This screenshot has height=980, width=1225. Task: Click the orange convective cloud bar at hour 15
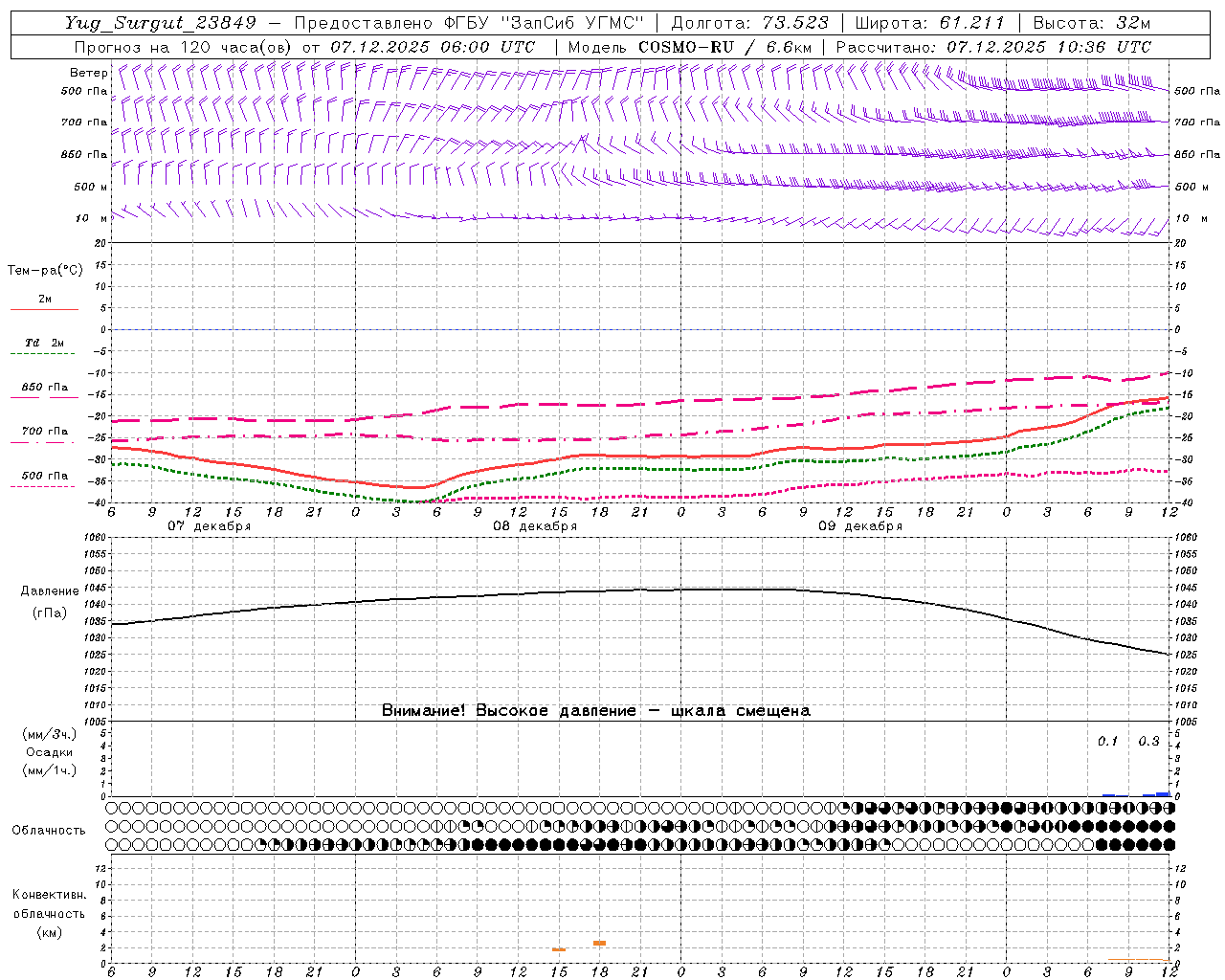(x=559, y=949)
